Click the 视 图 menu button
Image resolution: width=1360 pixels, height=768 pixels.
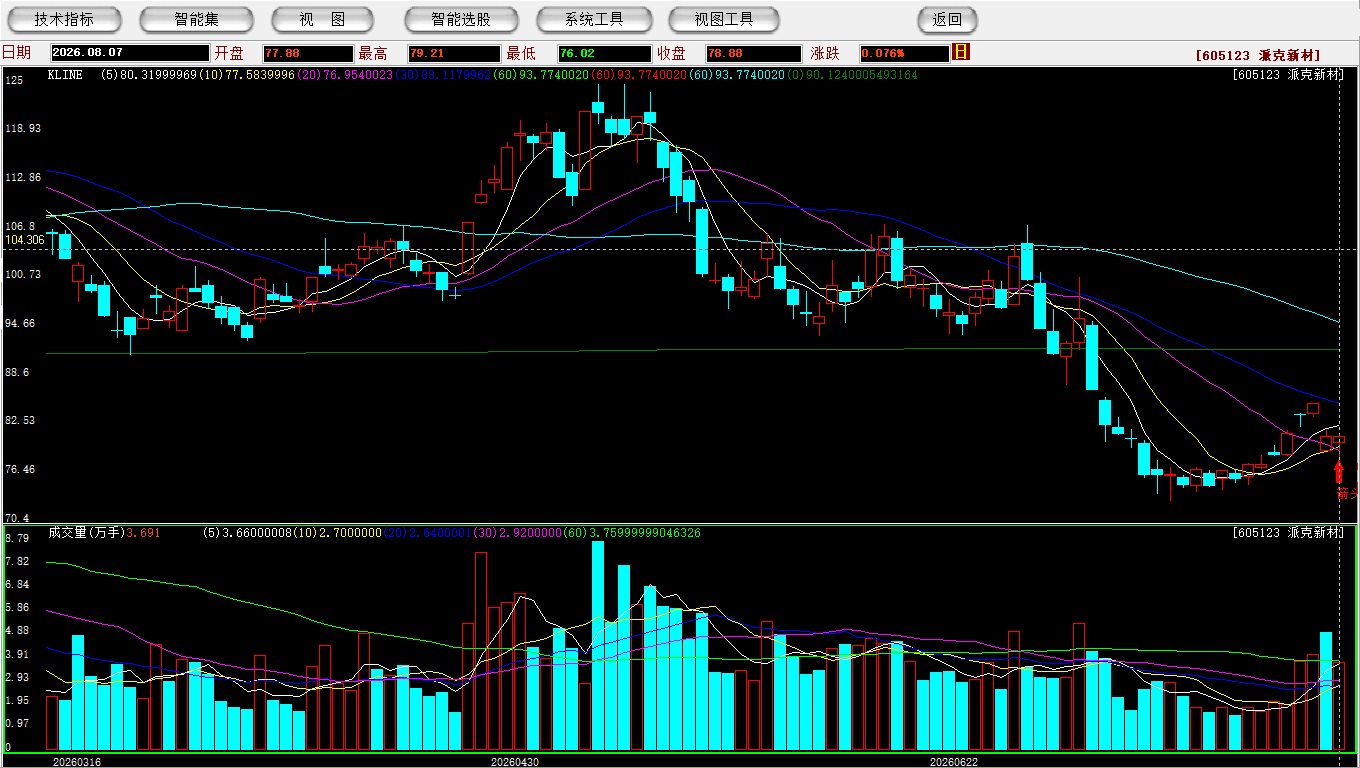coord(322,19)
